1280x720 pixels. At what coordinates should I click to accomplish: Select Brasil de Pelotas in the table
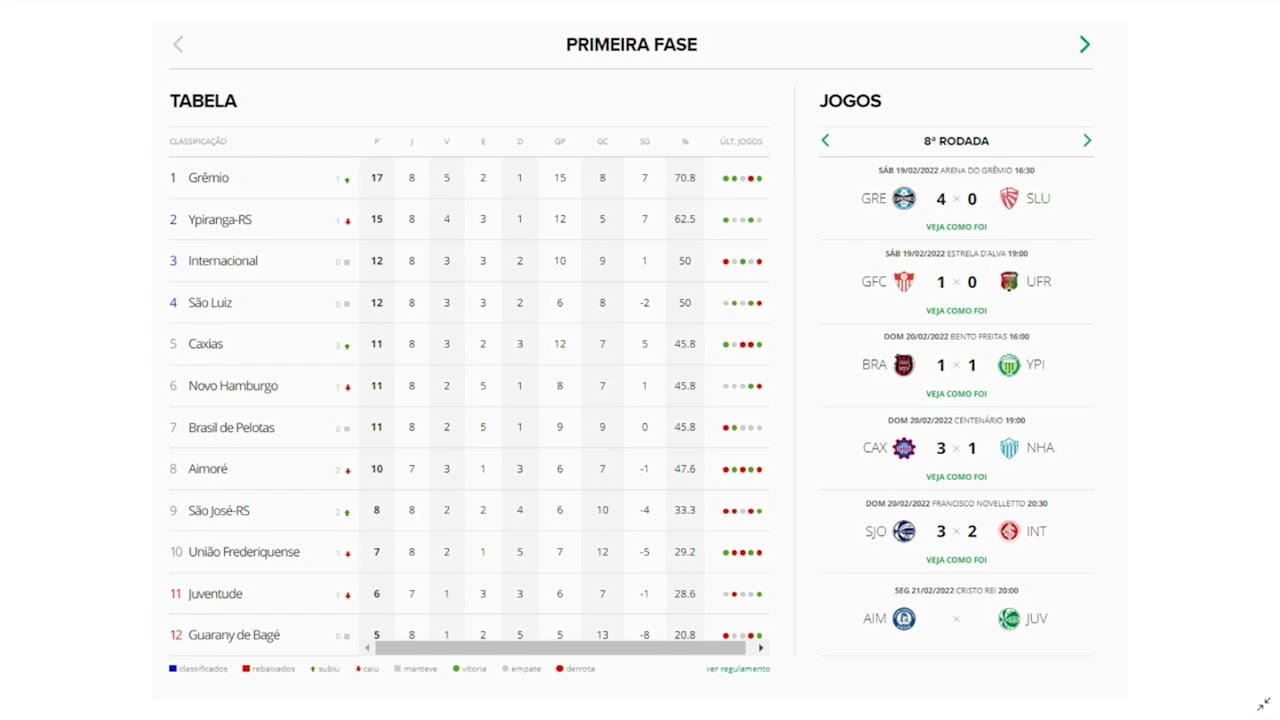coord(231,428)
